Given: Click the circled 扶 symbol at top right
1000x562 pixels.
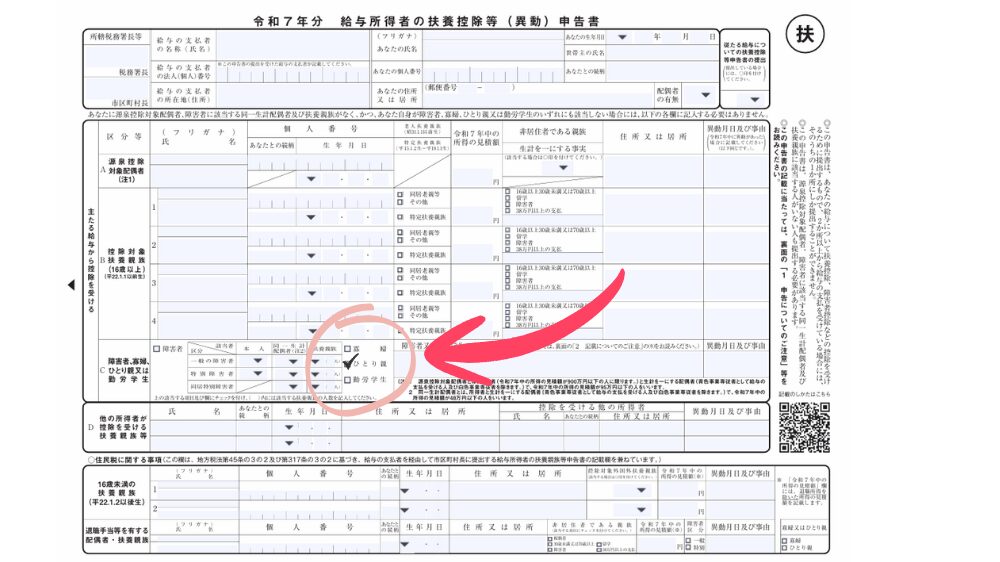Looking at the screenshot, I should pos(803,32).
